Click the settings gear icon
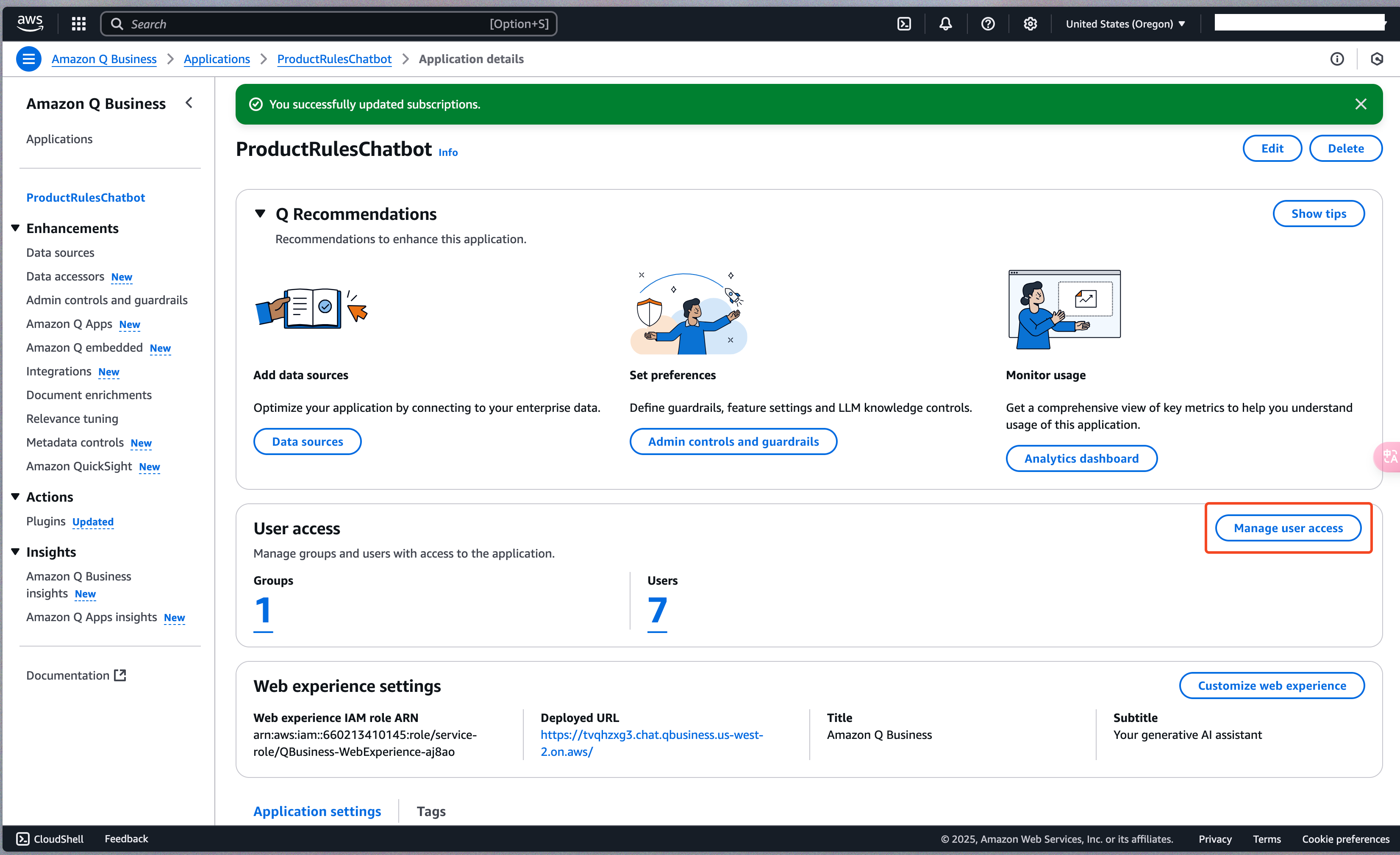 pos(1029,22)
